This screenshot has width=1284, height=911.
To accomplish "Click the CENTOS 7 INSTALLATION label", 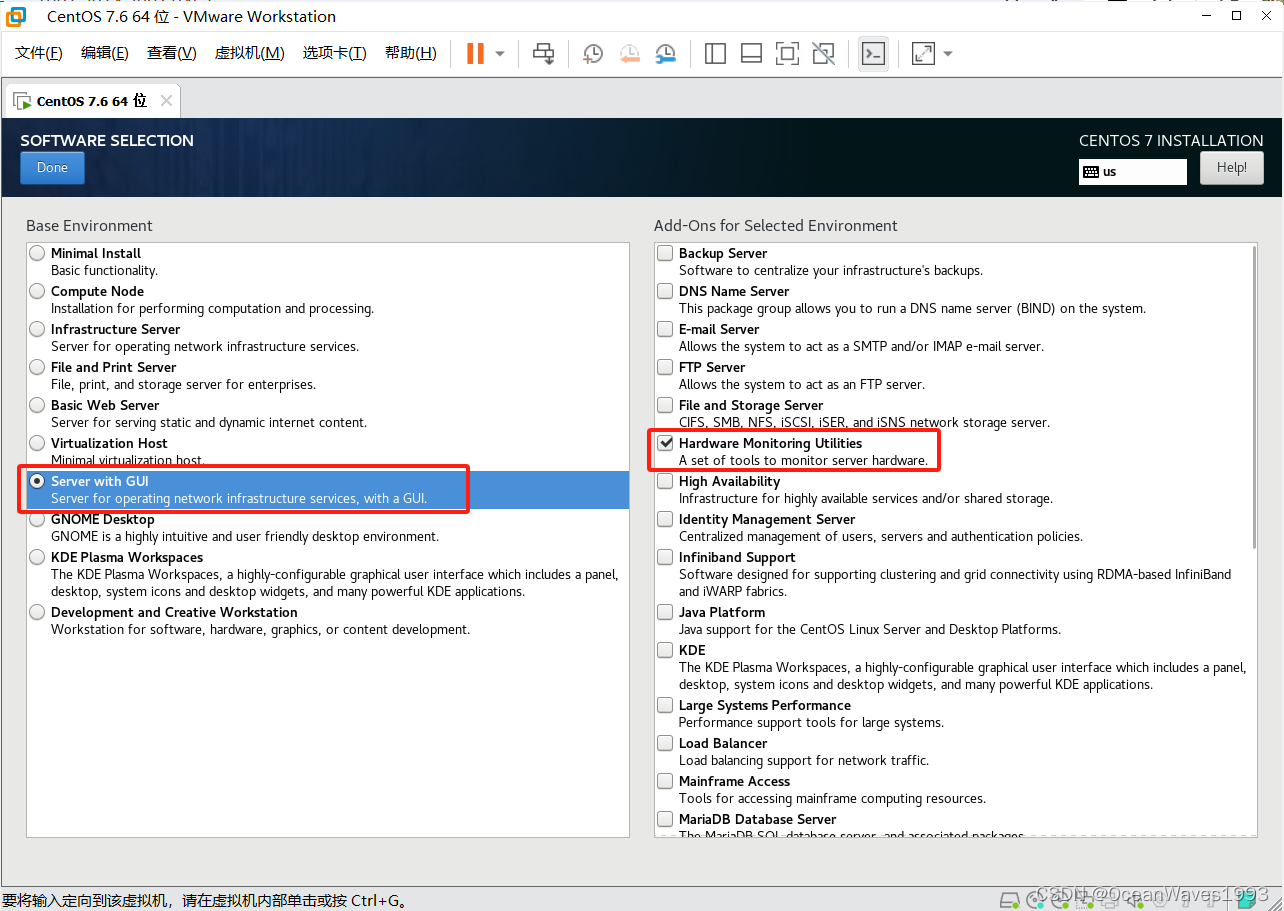I will 1171,141.
